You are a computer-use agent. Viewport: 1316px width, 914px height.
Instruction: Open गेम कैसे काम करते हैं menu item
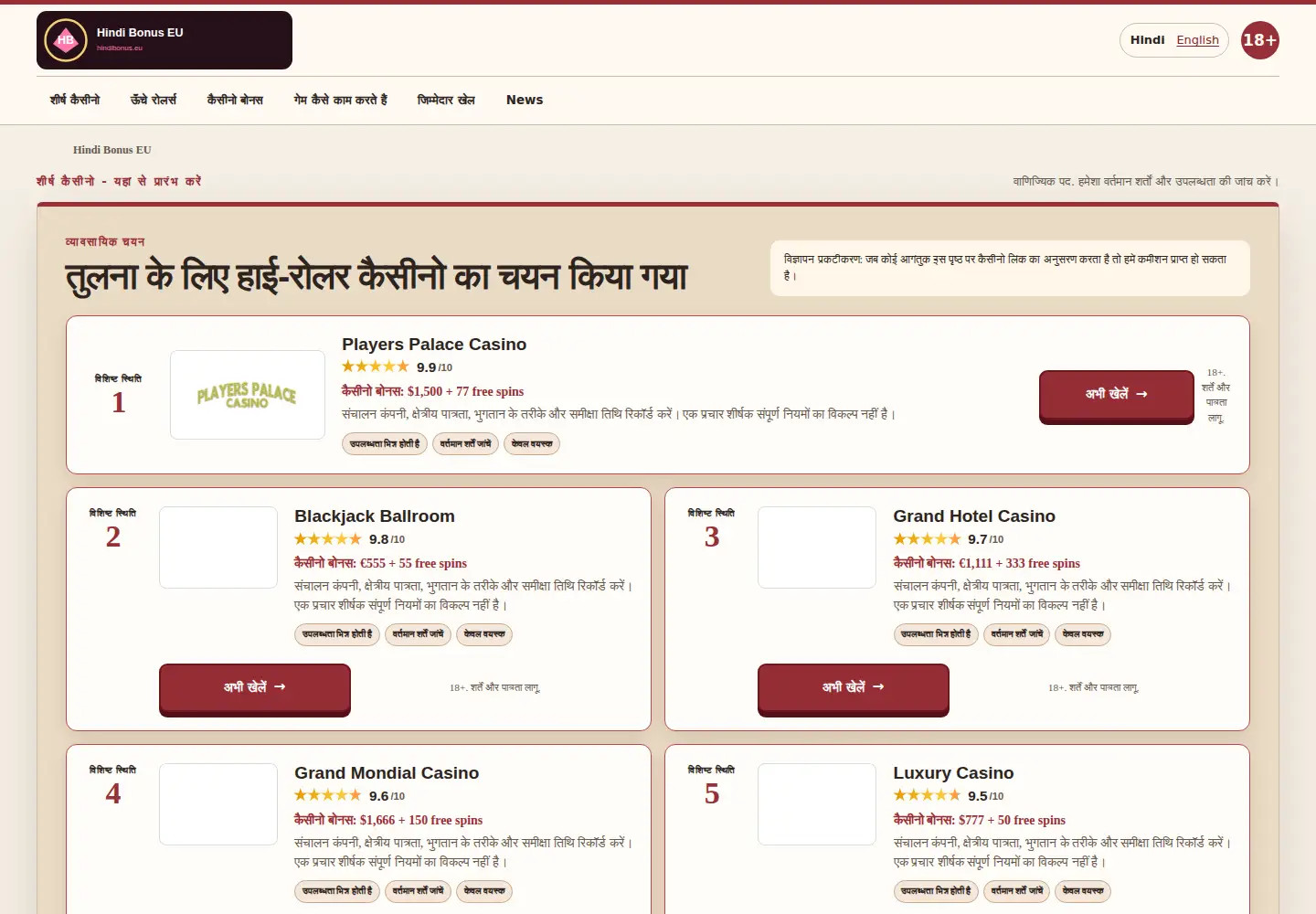click(340, 100)
